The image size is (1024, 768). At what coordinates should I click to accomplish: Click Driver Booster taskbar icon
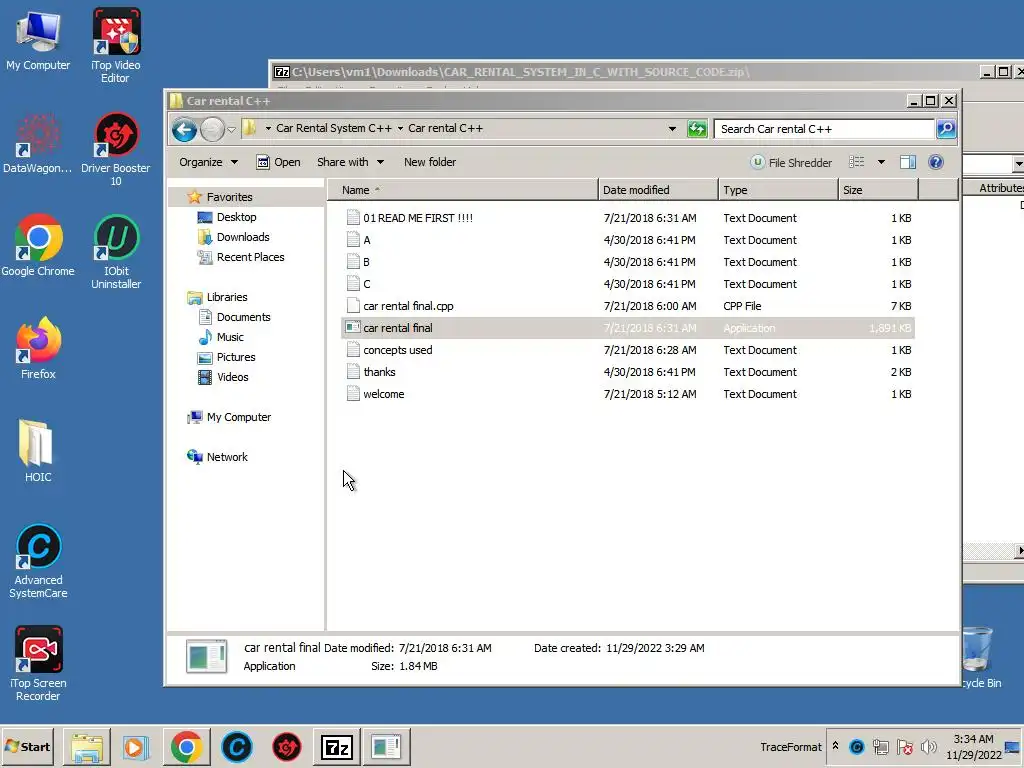tap(286, 747)
